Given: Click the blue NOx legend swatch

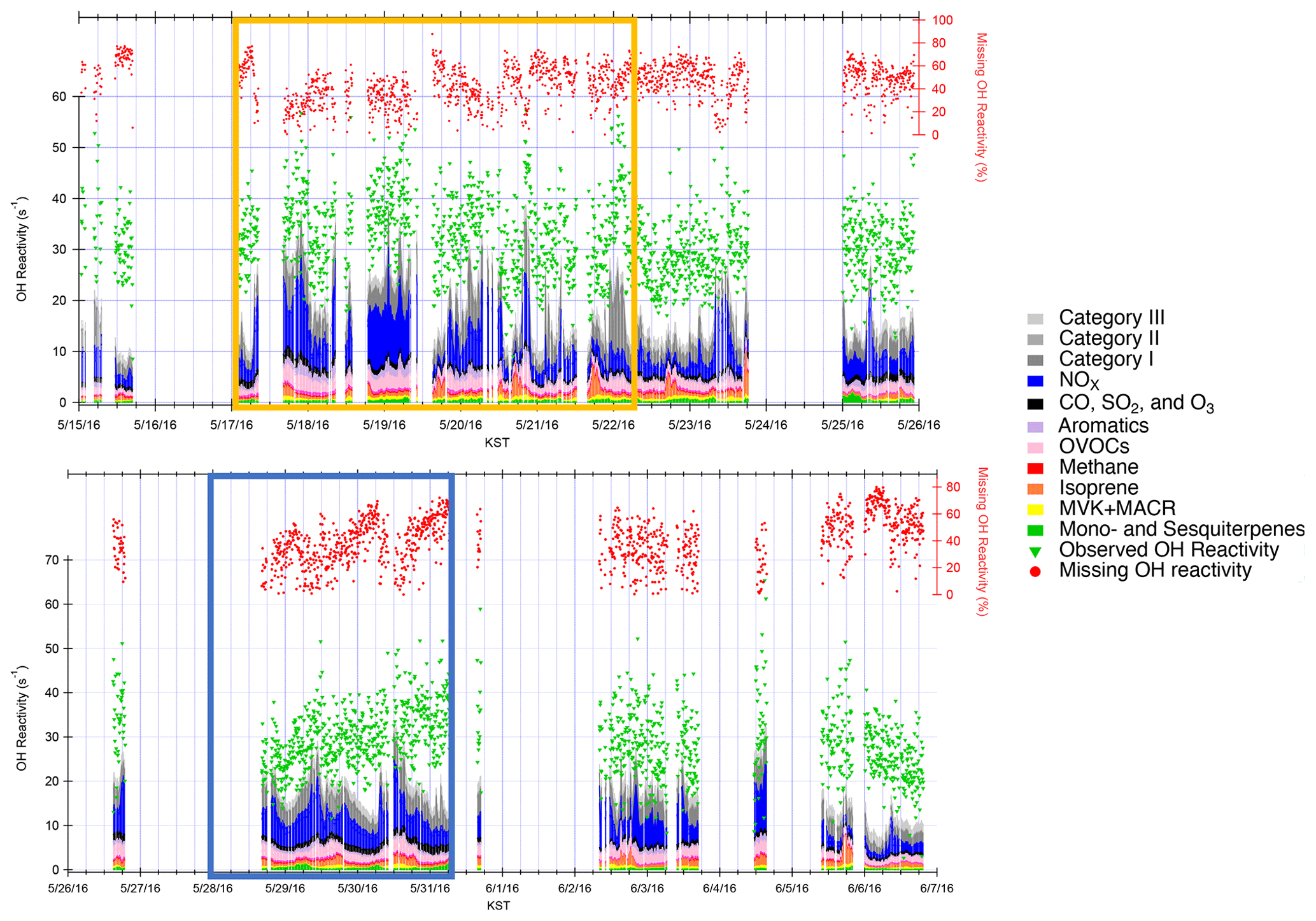Looking at the screenshot, I should point(1035,381).
